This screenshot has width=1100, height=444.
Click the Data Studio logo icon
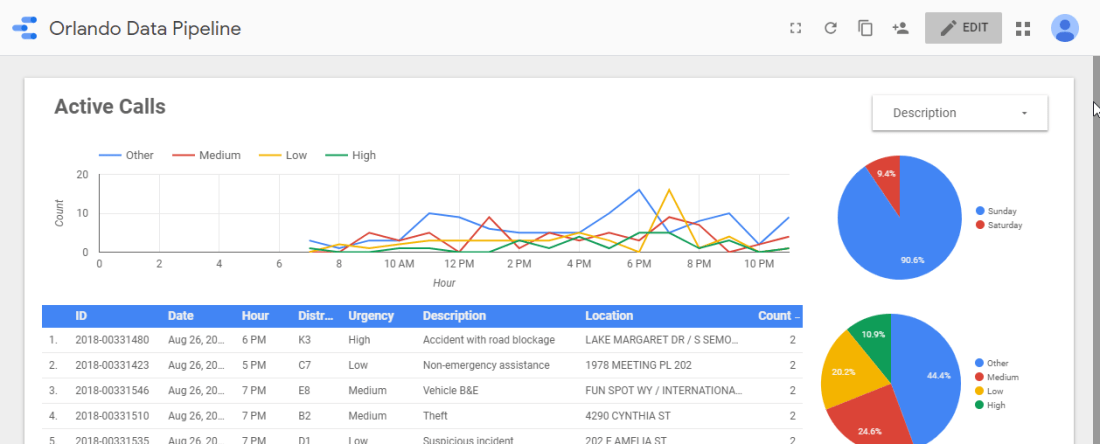tap(25, 28)
